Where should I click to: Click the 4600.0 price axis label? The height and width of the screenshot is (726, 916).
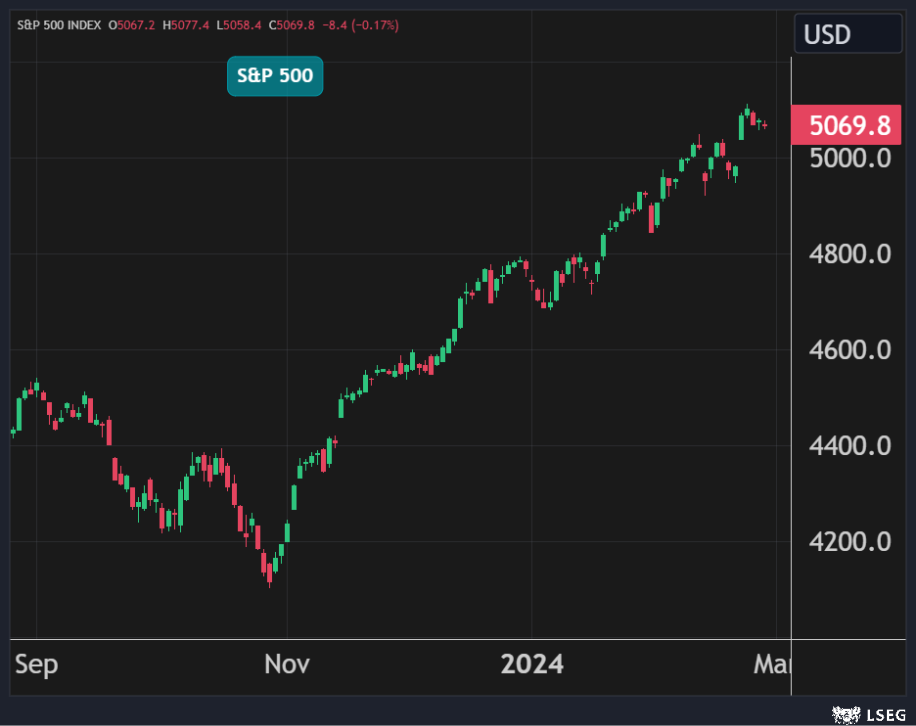[x=850, y=350]
